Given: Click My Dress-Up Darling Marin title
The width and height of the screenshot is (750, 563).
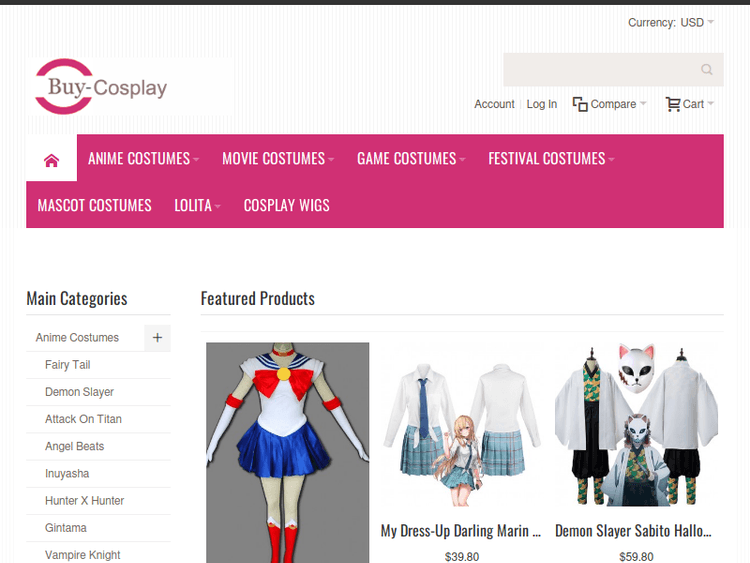Looking at the screenshot, I should coord(461,531).
